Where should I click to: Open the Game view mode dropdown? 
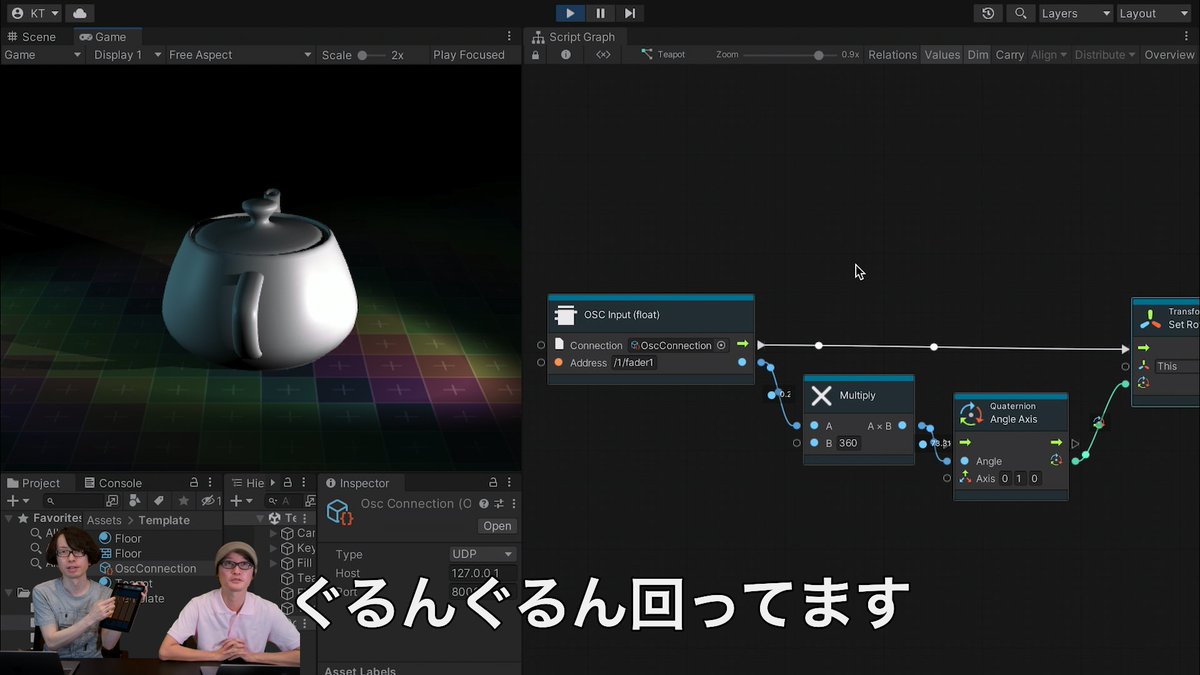[x=43, y=55]
